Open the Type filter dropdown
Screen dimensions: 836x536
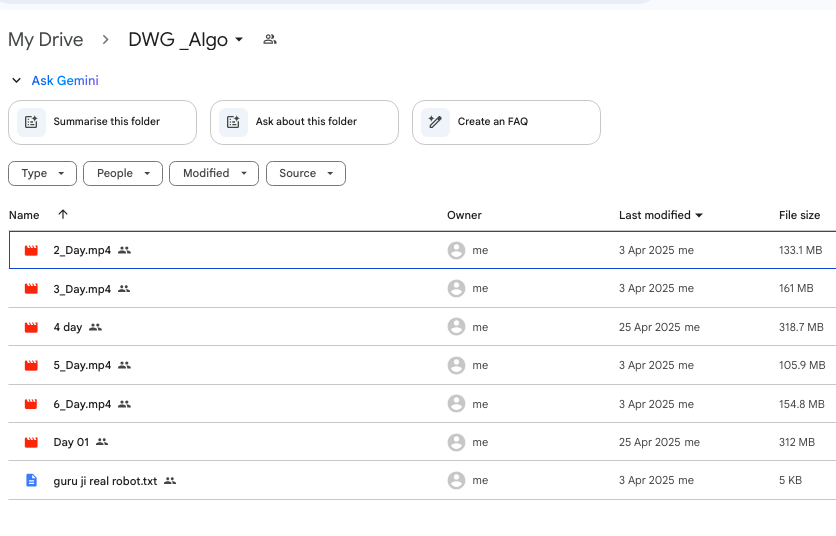point(43,173)
